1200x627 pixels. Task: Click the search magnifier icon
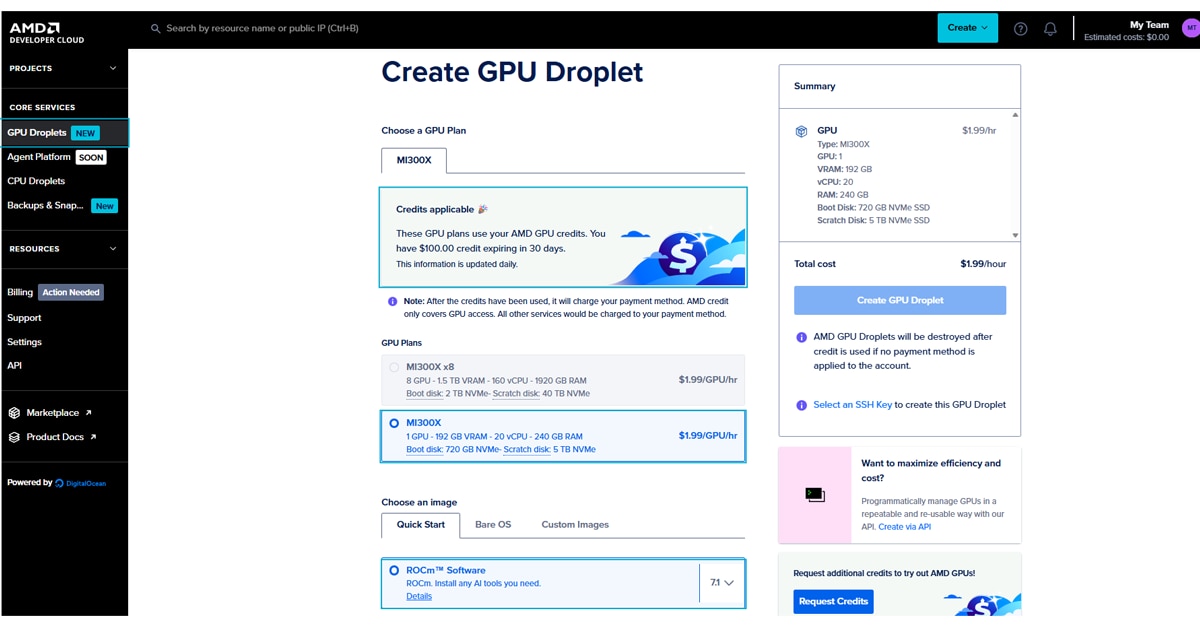[x=155, y=28]
